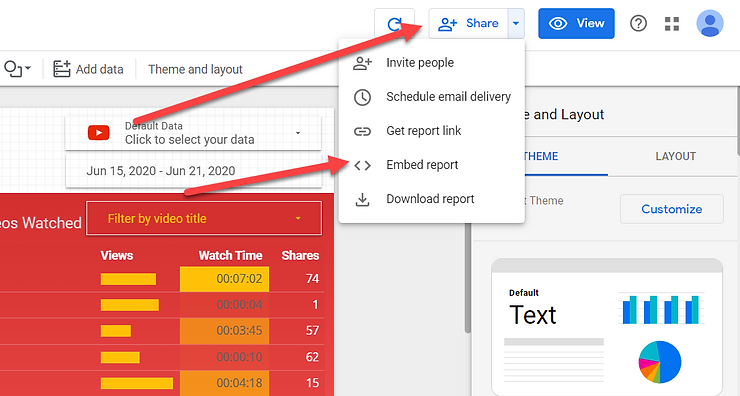Viewport: 740px width, 396px height.
Task: Click the clock icon for email scheduling
Action: 362,97
